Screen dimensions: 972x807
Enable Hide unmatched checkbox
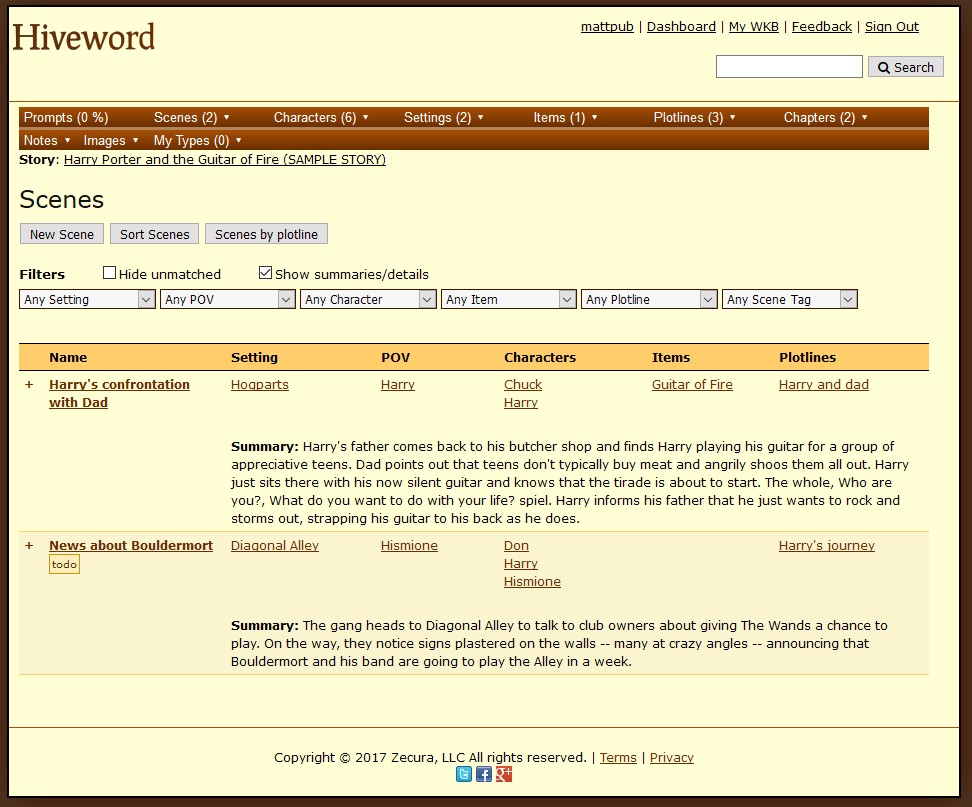click(x=110, y=273)
